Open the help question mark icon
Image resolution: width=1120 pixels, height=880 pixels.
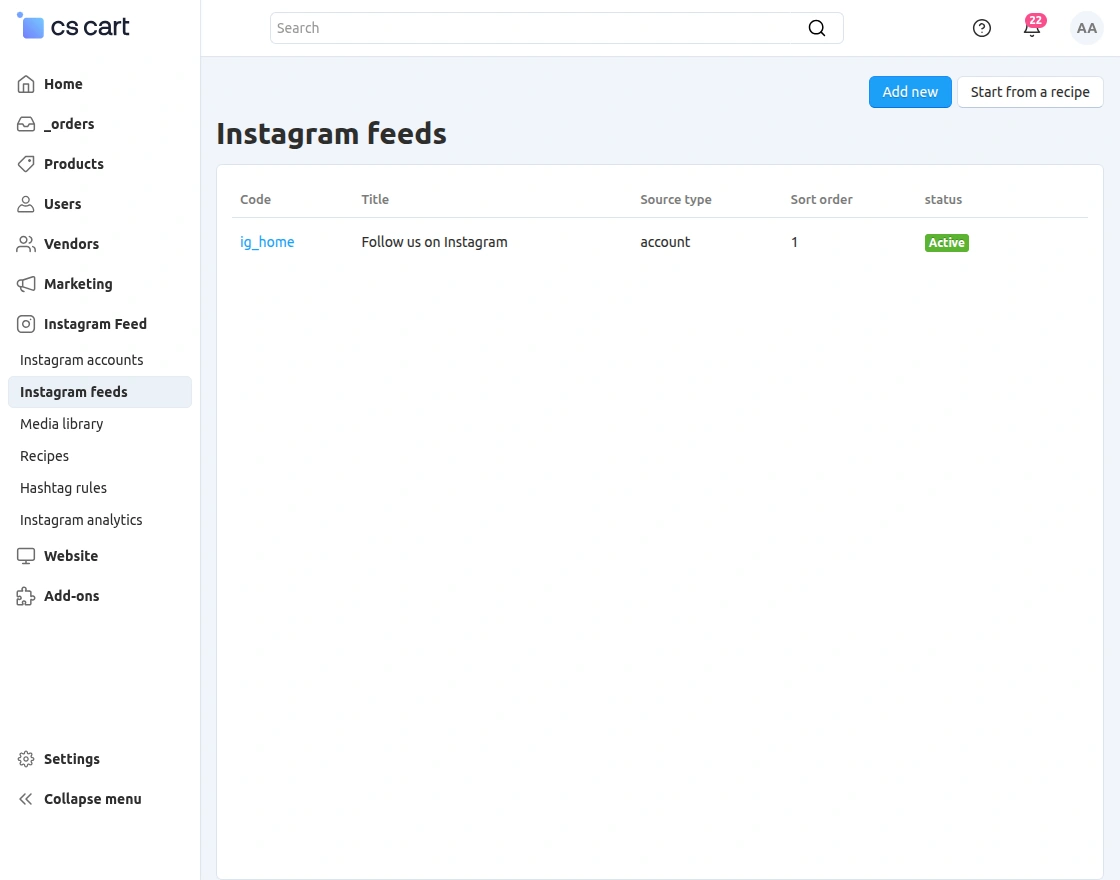(x=981, y=28)
